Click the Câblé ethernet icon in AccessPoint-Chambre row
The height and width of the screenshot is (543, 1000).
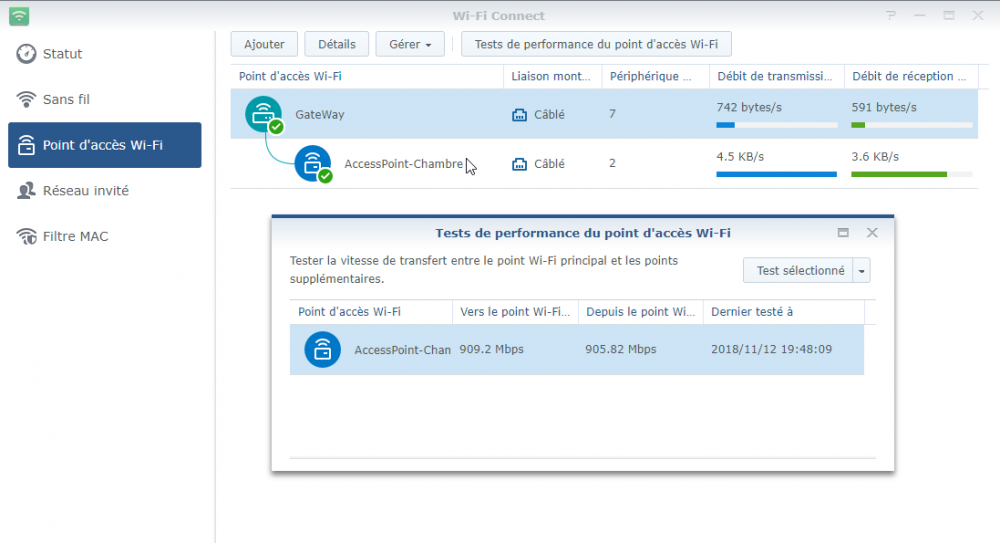pos(520,165)
